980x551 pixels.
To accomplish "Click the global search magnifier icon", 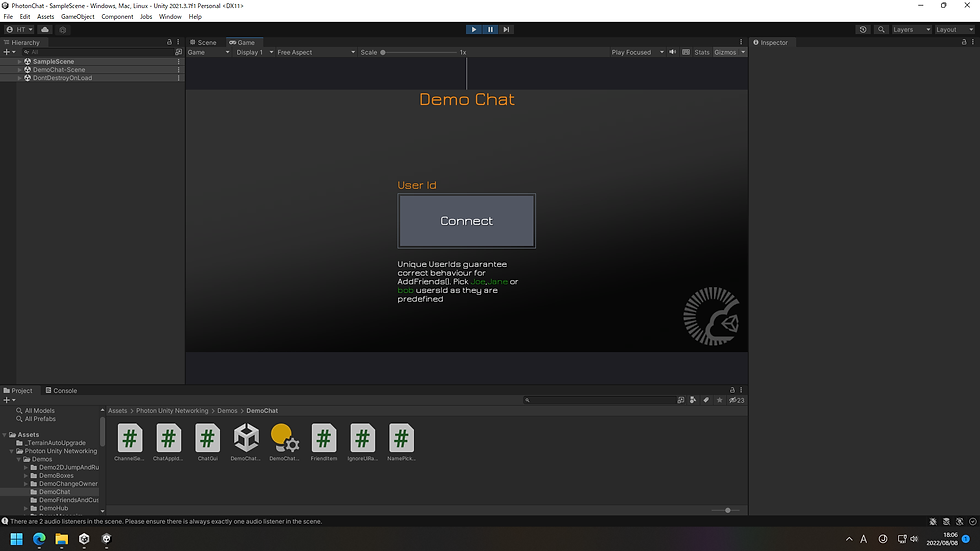I will tap(881, 29).
